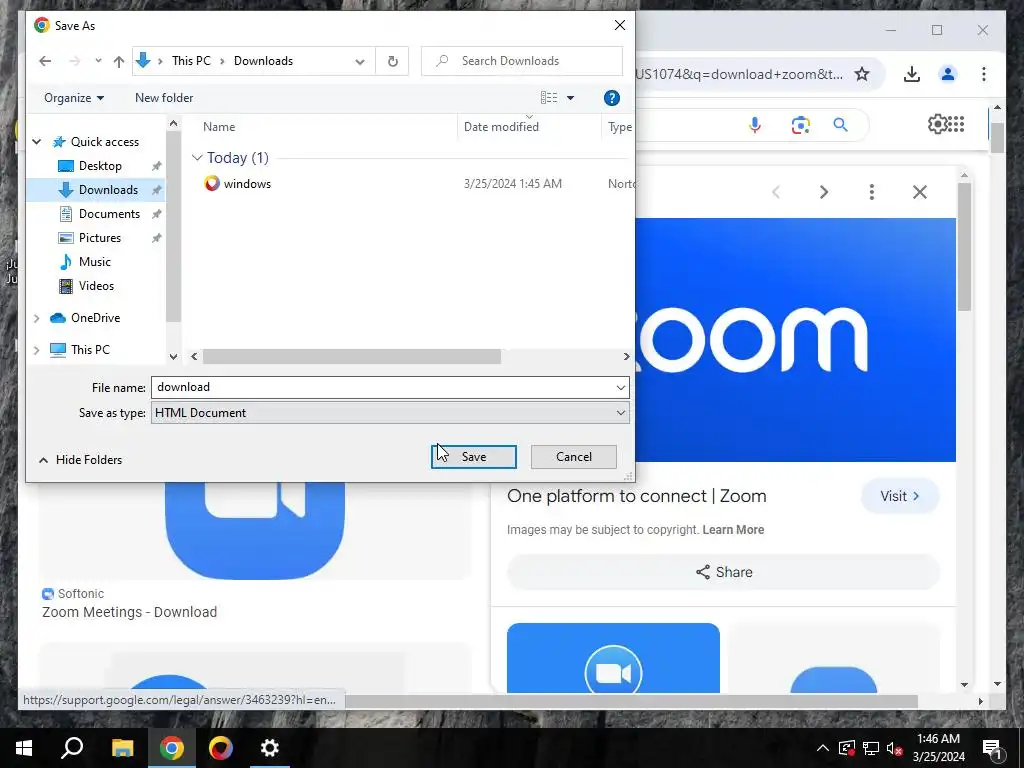The height and width of the screenshot is (768, 1024).
Task: Select Documents in navigation pane
Action: 109,214
